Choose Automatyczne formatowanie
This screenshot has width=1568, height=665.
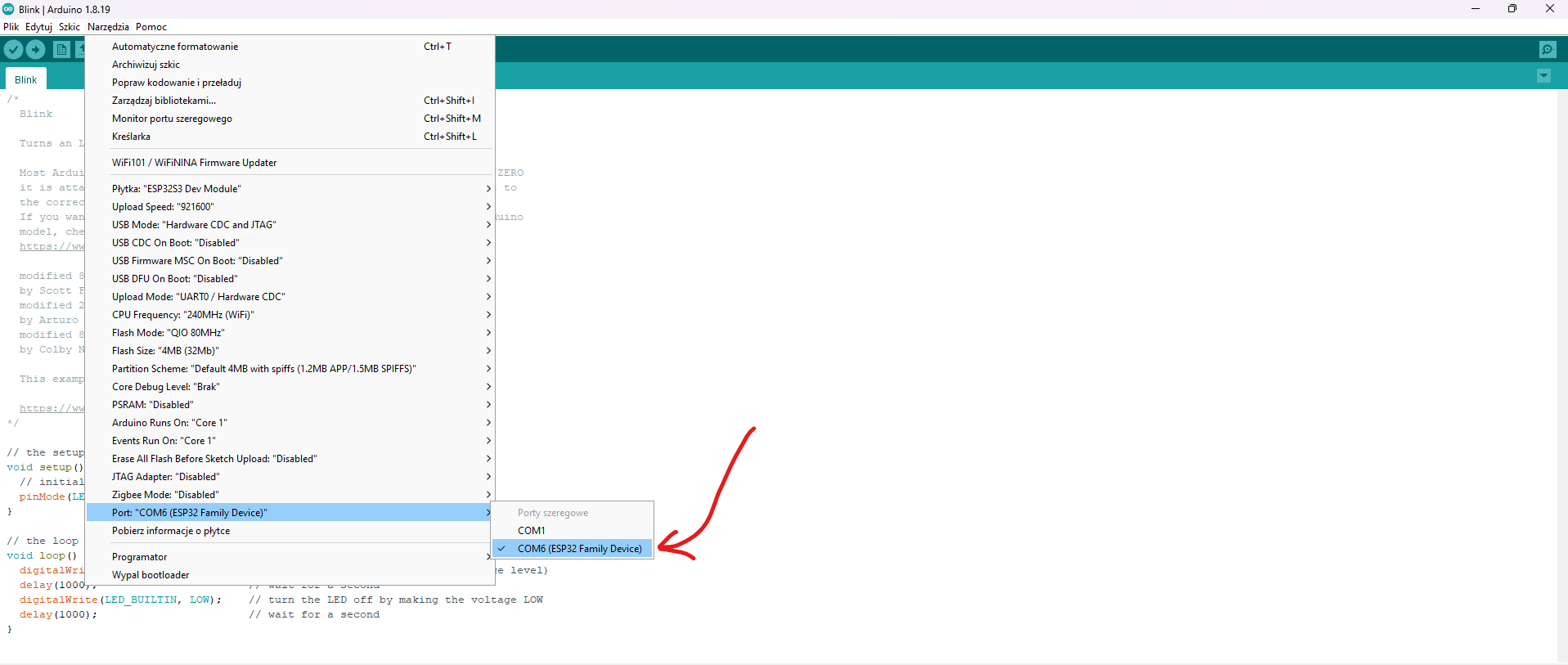click(290, 47)
